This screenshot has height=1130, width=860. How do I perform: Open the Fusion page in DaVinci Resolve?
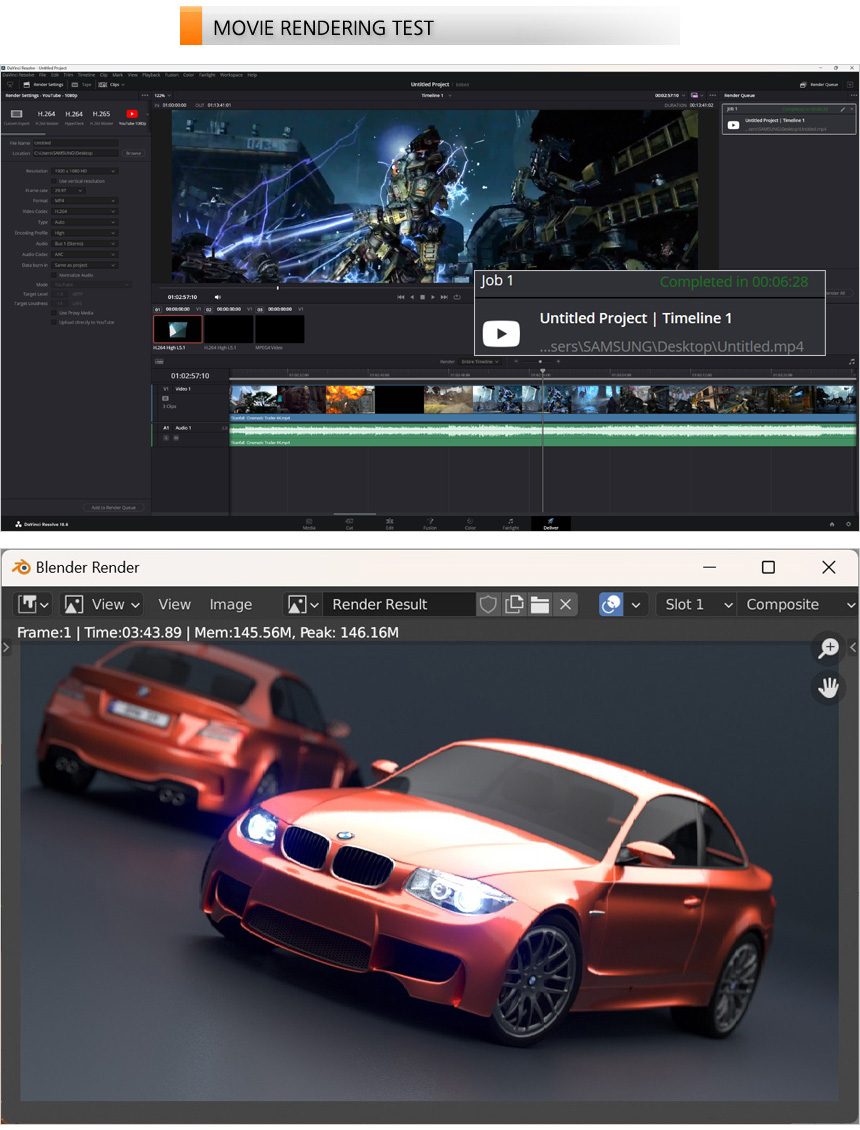coord(430,524)
